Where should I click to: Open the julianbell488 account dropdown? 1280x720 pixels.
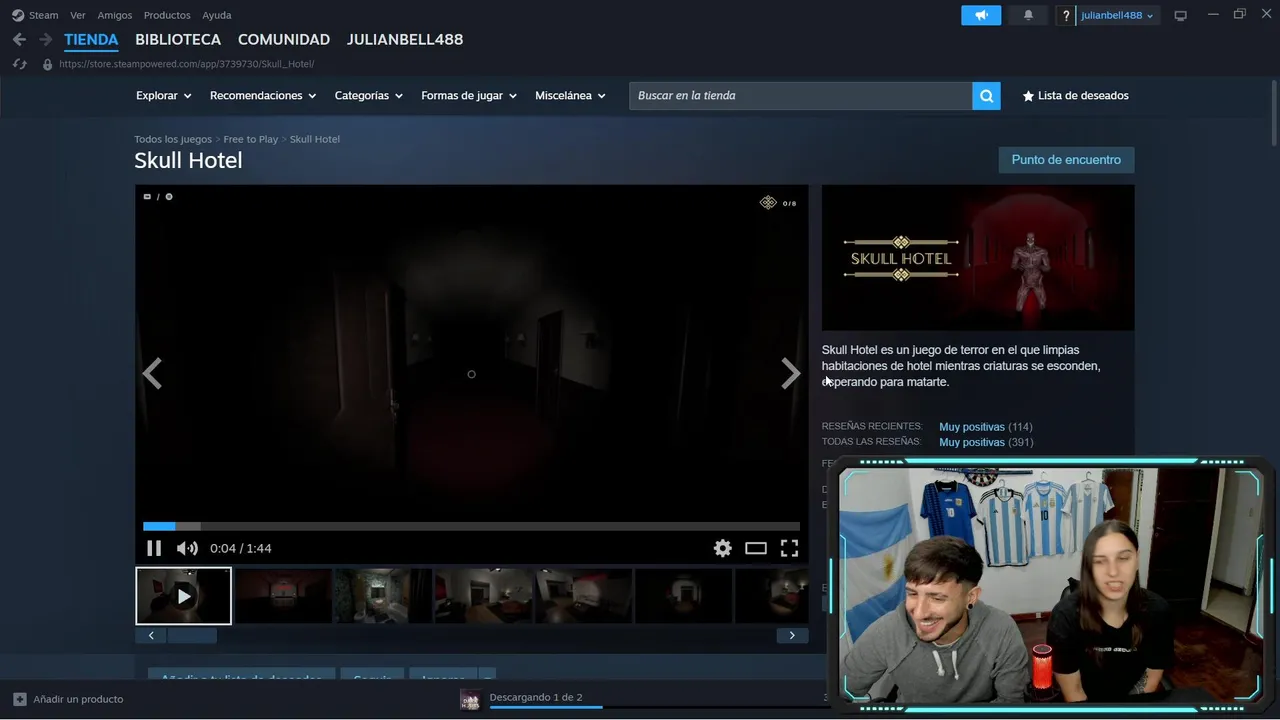point(1117,15)
